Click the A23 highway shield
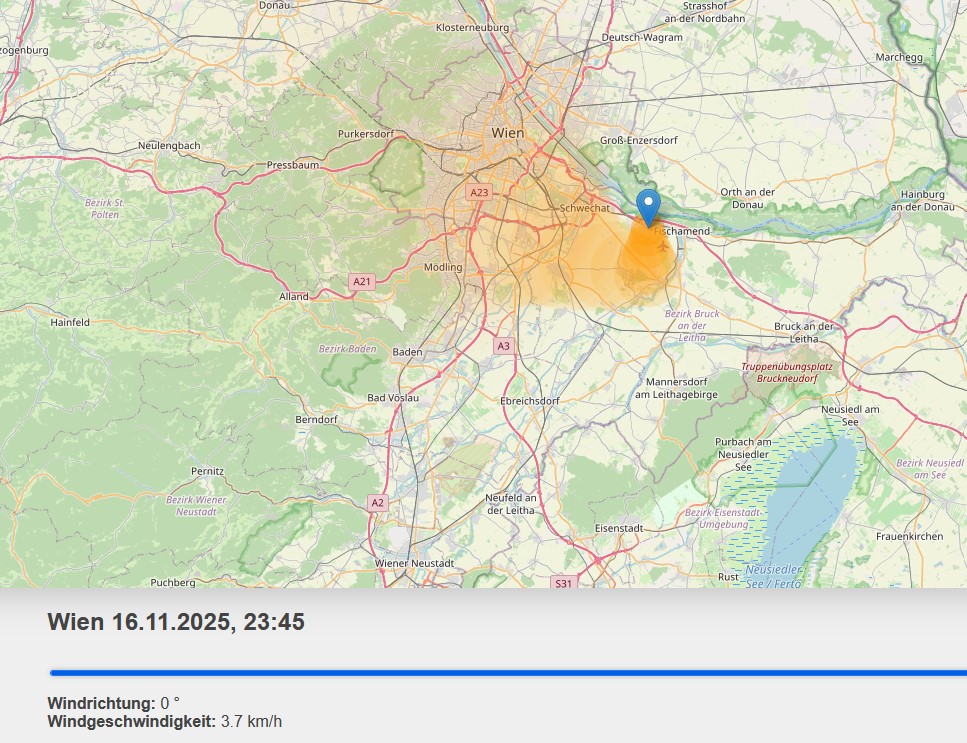 coord(480,192)
